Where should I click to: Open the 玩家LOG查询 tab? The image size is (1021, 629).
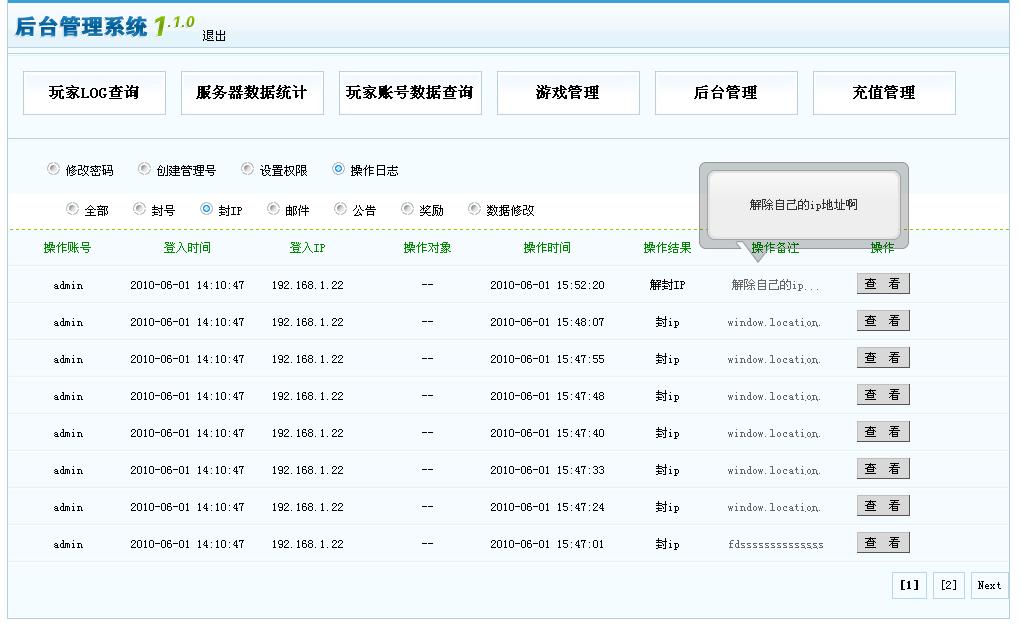coord(94,92)
